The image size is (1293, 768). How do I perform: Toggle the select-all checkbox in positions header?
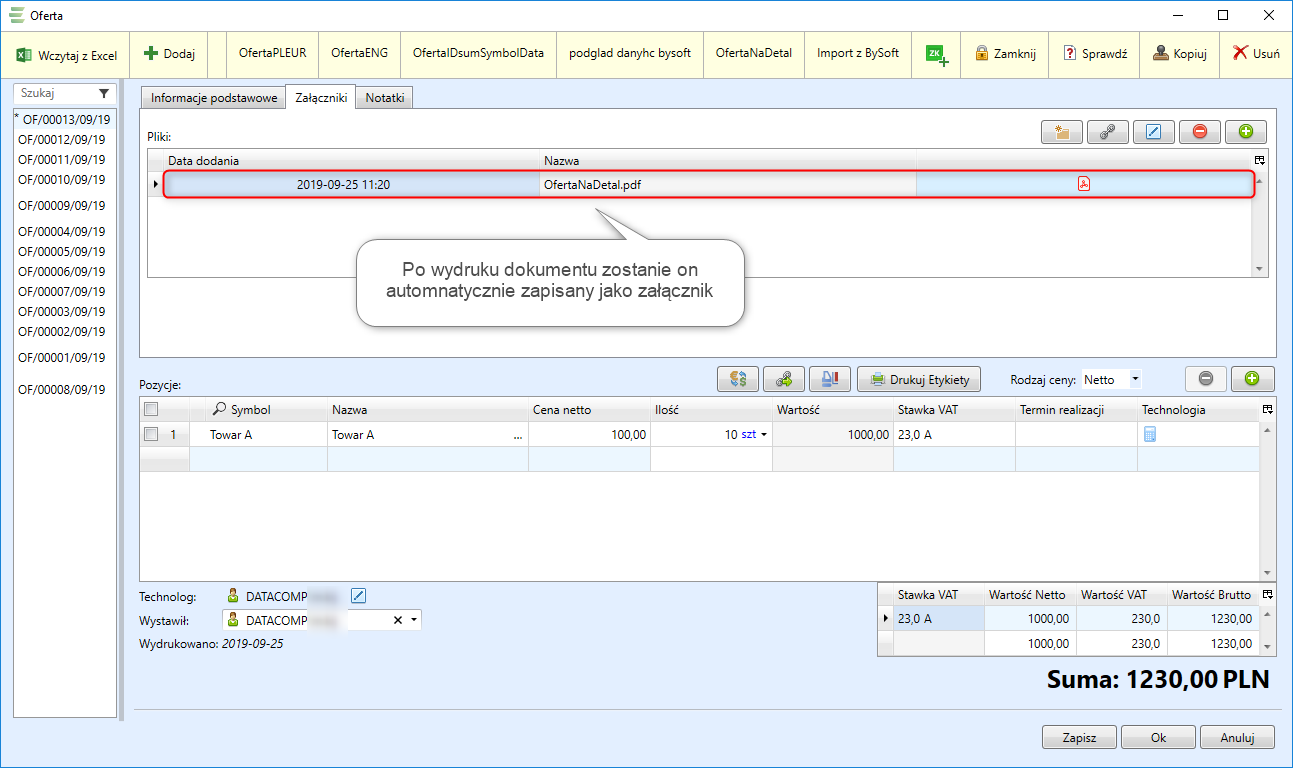click(x=151, y=409)
